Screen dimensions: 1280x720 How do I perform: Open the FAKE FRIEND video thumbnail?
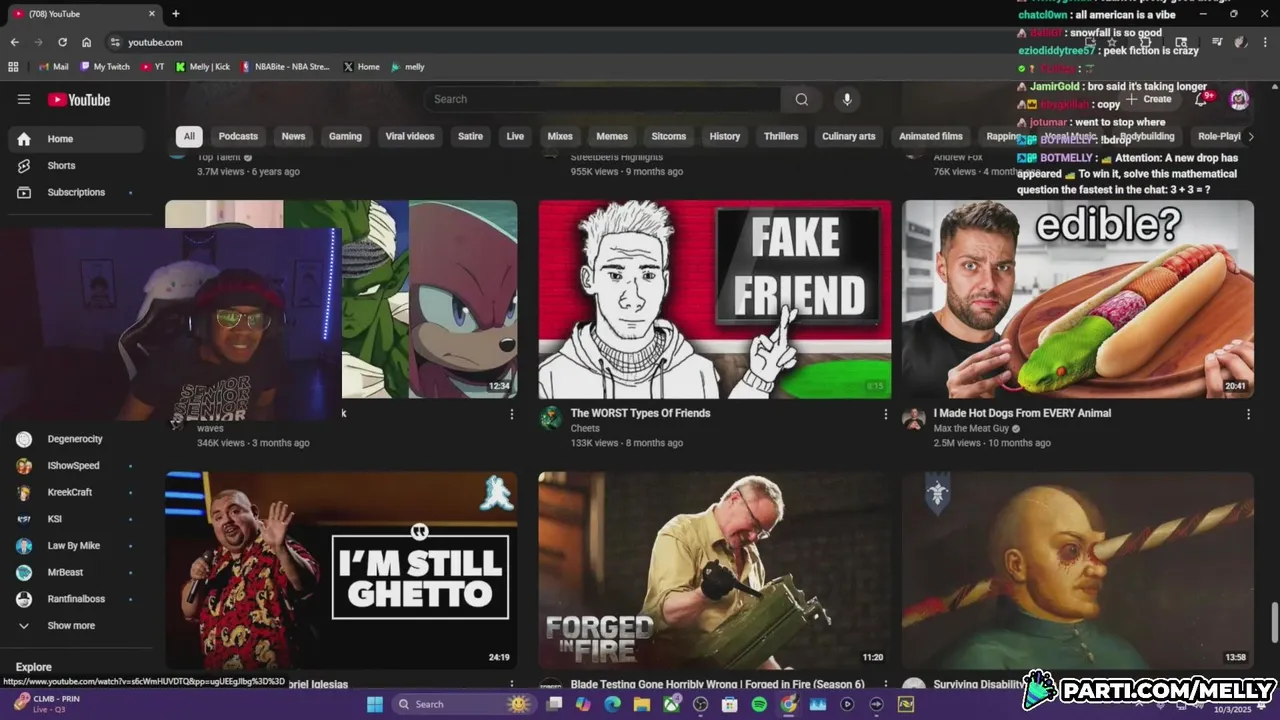(715, 299)
